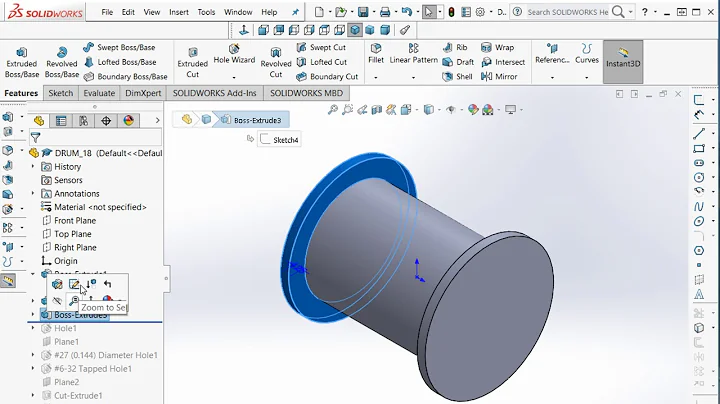Click the Rib button
Viewport: 720px width, 404px height.
click(455, 47)
